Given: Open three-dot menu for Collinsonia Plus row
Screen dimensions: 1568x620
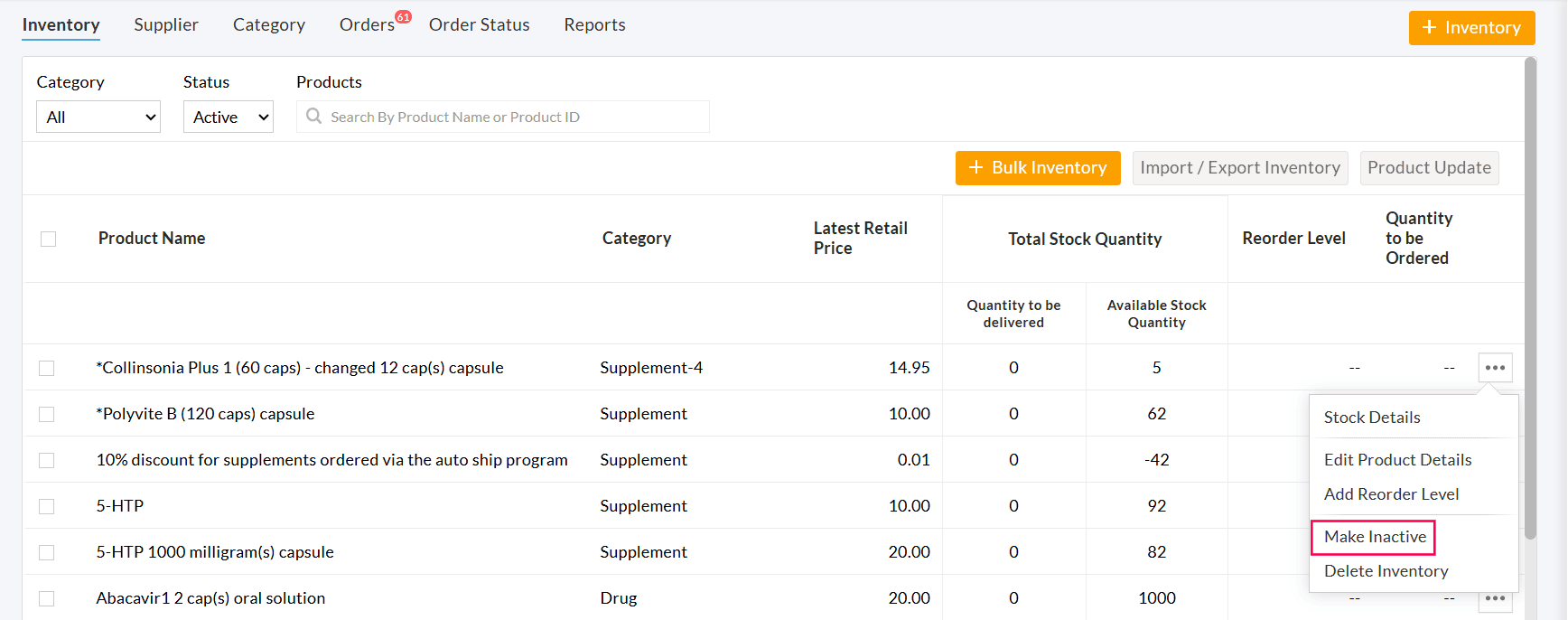Looking at the screenshot, I should 1495,368.
